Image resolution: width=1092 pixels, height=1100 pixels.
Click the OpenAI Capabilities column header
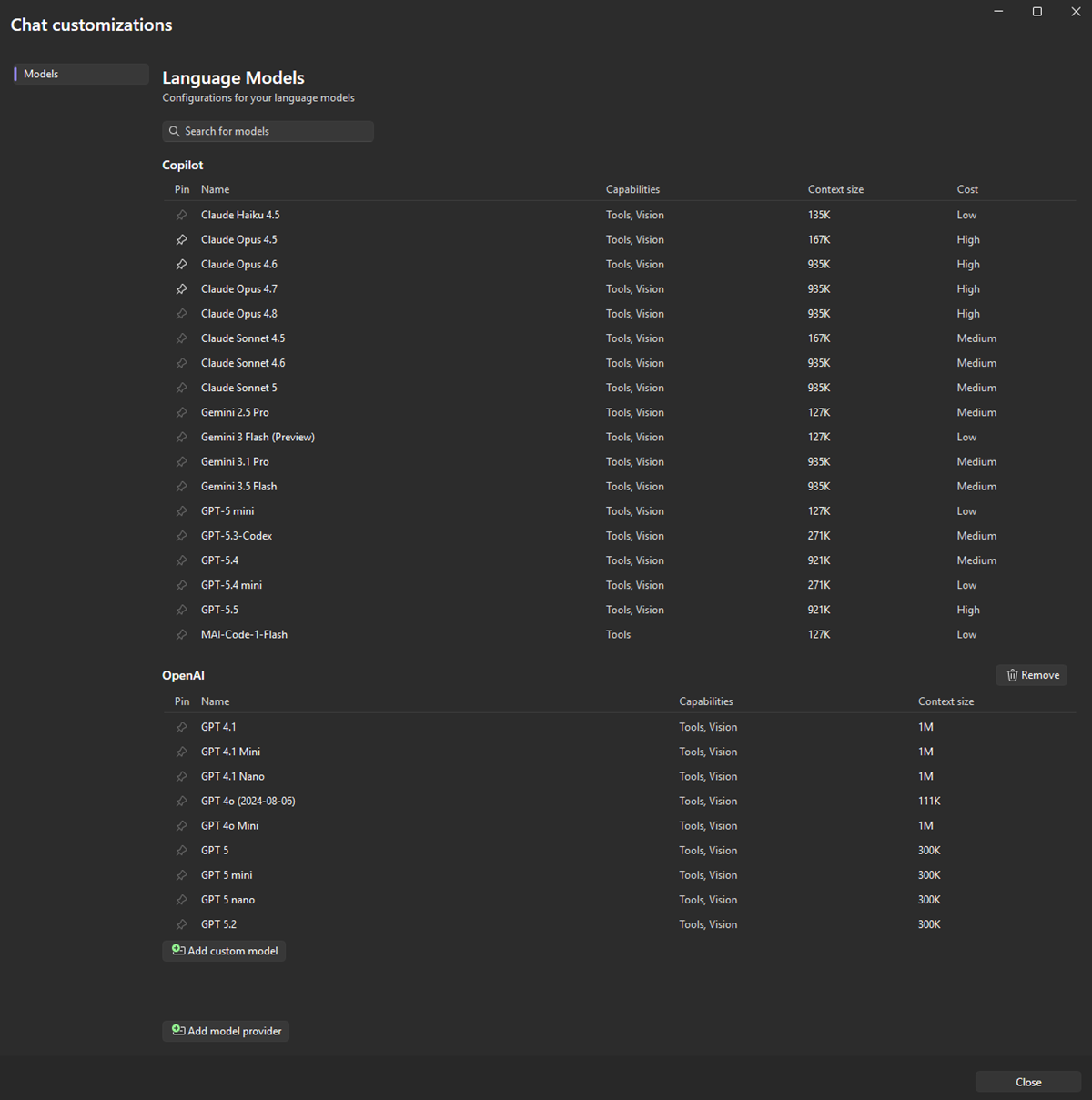tap(705, 701)
